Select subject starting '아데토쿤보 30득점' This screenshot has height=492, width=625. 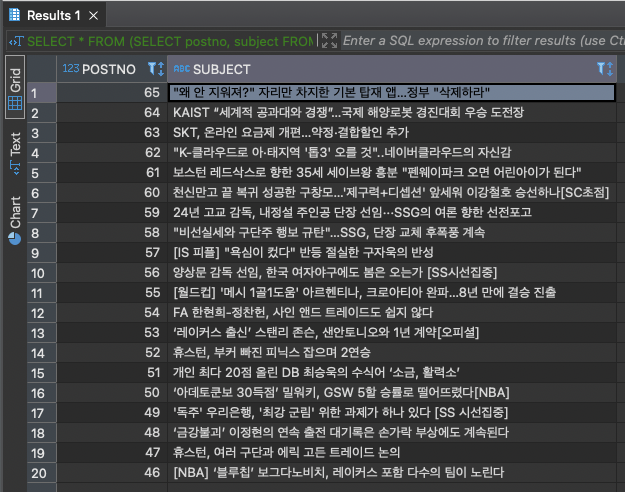click(x=392, y=393)
